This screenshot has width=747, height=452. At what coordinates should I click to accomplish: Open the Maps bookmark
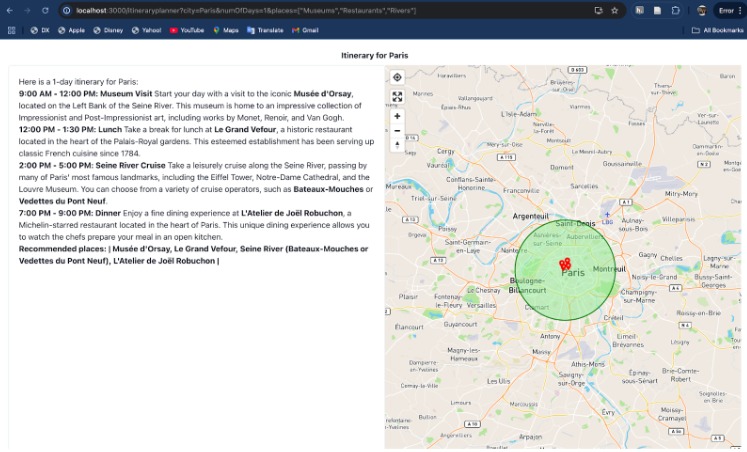point(226,30)
